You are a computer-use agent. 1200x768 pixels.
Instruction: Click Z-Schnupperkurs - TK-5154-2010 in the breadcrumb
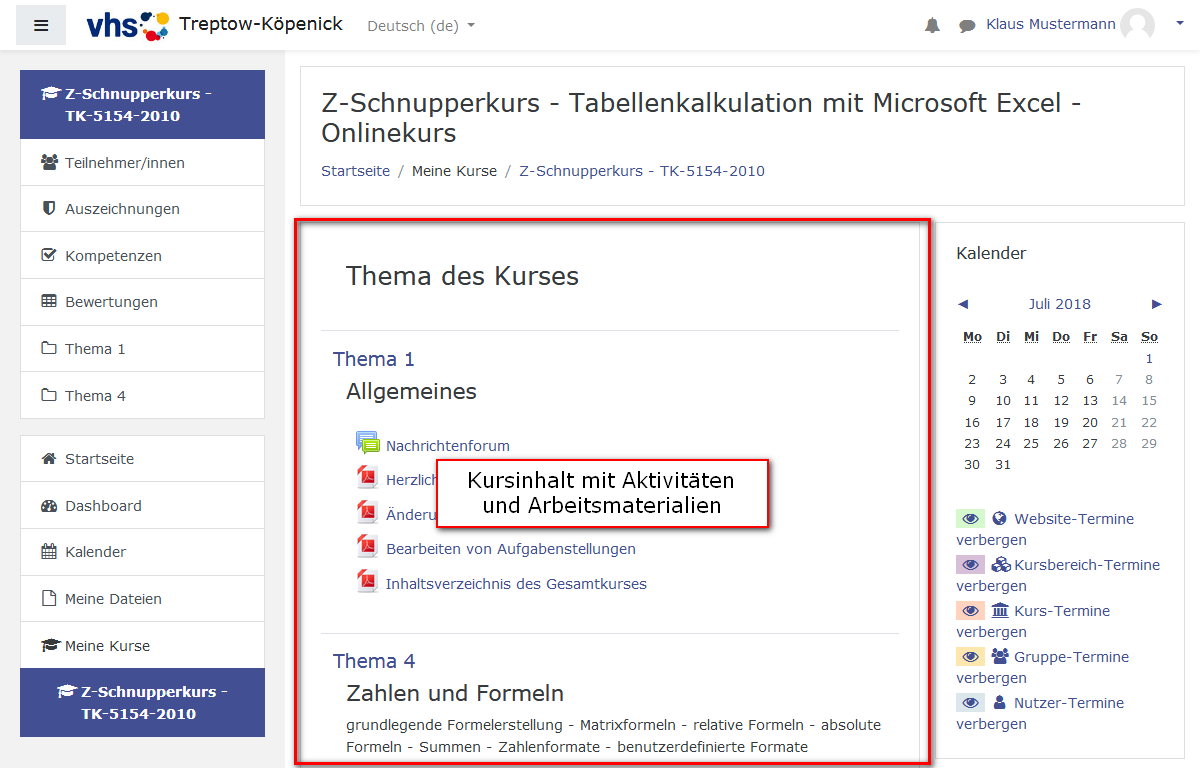coord(642,171)
